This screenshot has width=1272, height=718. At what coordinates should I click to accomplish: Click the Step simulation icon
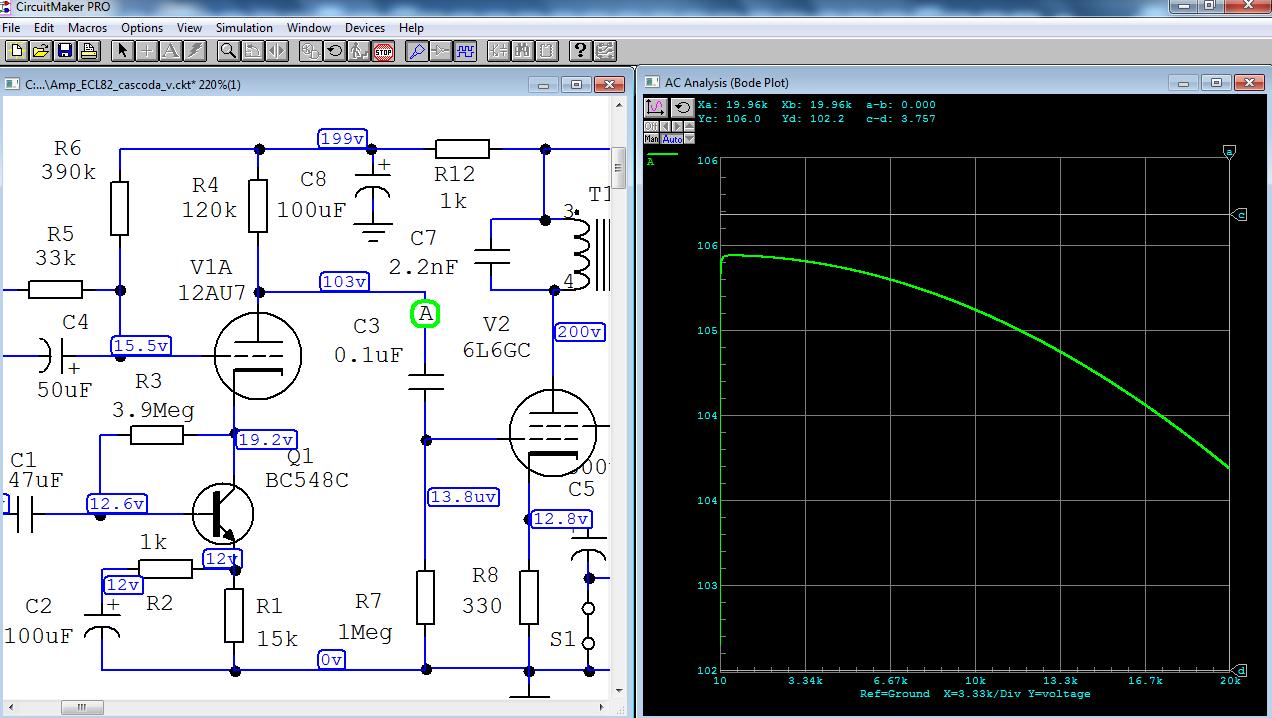359,51
